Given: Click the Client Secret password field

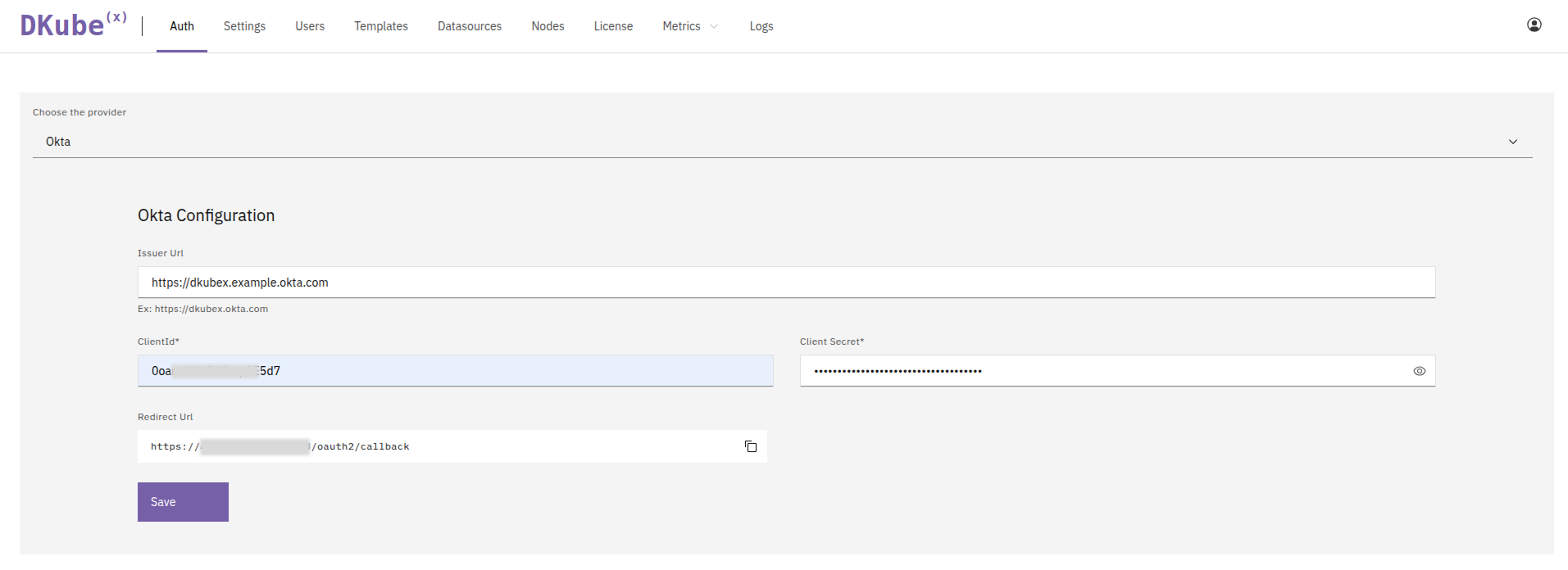Looking at the screenshot, I should click(x=1102, y=371).
